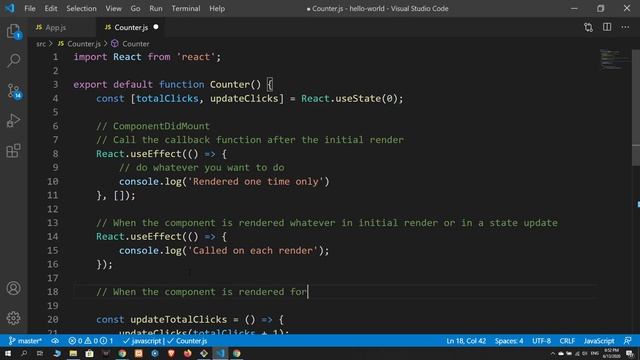Click the src breadcrumb segment
Image resolution: width=640 pixels, height=360 pixels.
41,44
